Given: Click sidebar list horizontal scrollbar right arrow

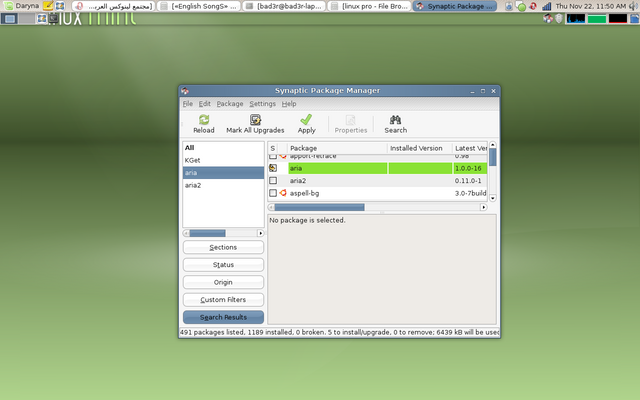Looking at the screenshot, I should (260, 233).
